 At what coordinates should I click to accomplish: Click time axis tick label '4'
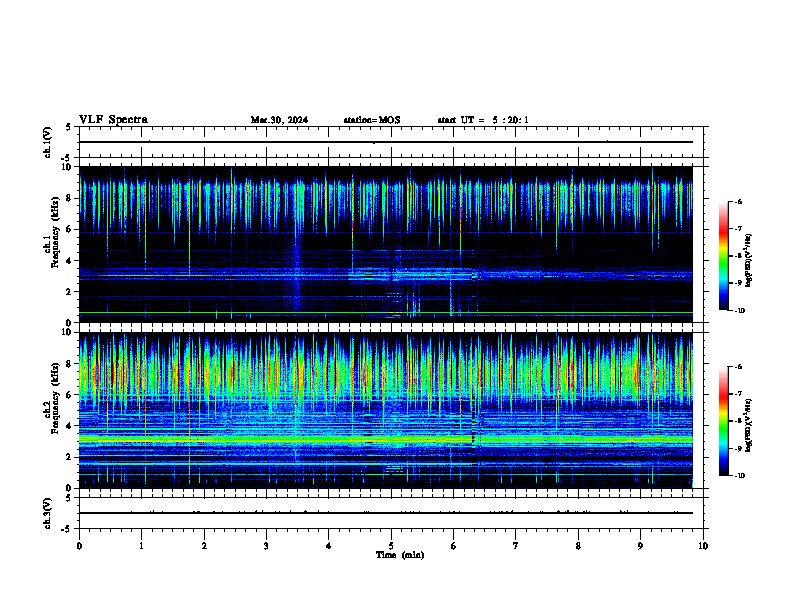coord(329,546)
